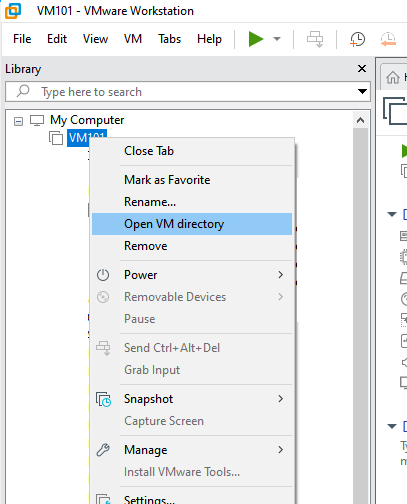407x504 pixels.
Task: Collapse the My Computer tree node
Action: 19,121
